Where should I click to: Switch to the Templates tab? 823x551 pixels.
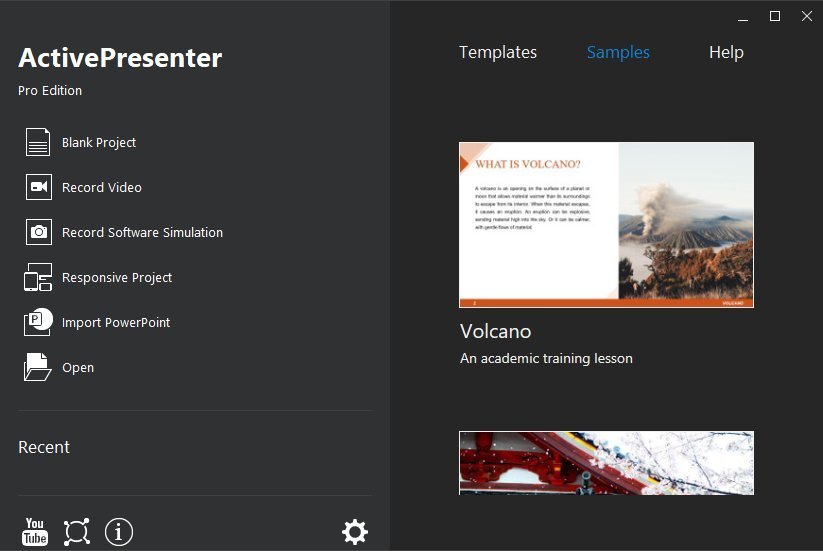(x=498, y=52)
